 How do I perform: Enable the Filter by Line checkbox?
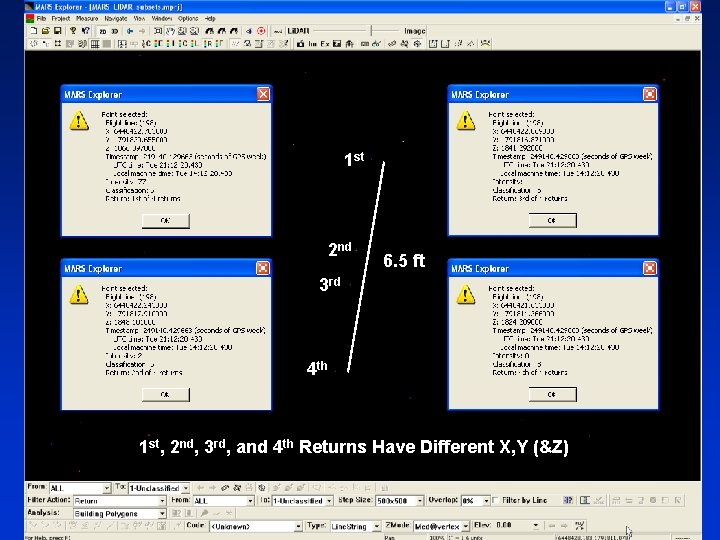(495, 501)
